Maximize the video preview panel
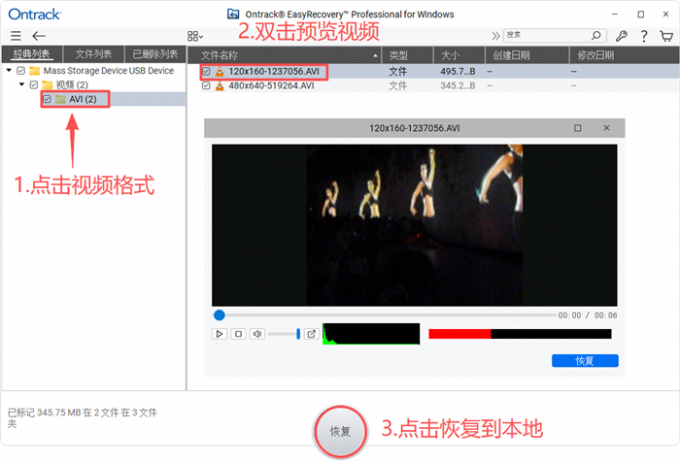 click(578, 128)
